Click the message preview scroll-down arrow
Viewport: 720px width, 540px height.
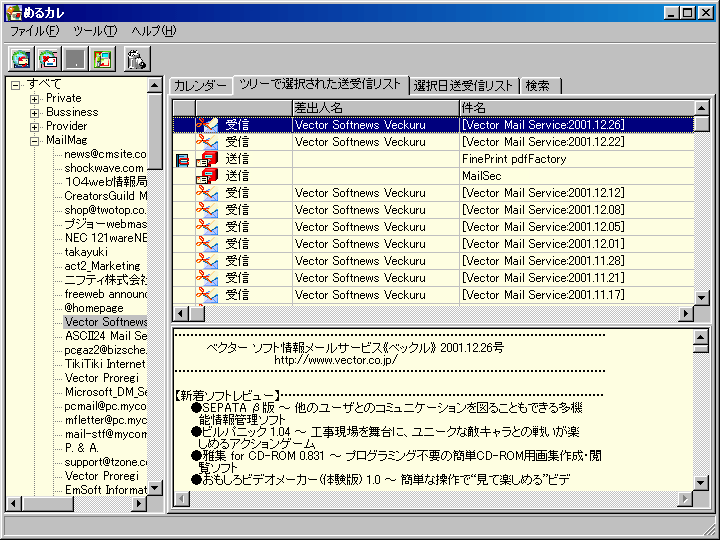pyautogui.click(x=701, y=483)
